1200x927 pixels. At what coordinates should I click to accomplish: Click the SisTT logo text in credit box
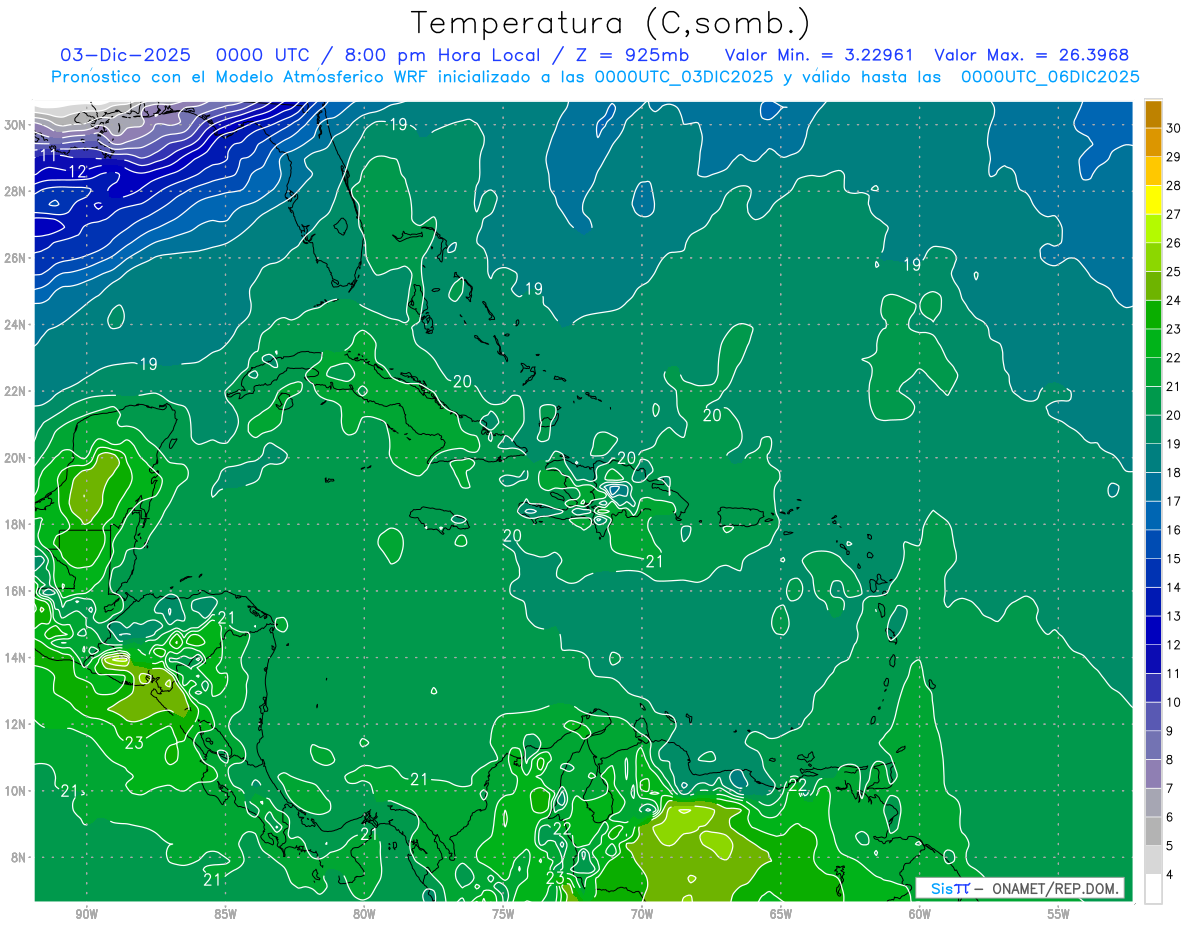tap(950, 888)
